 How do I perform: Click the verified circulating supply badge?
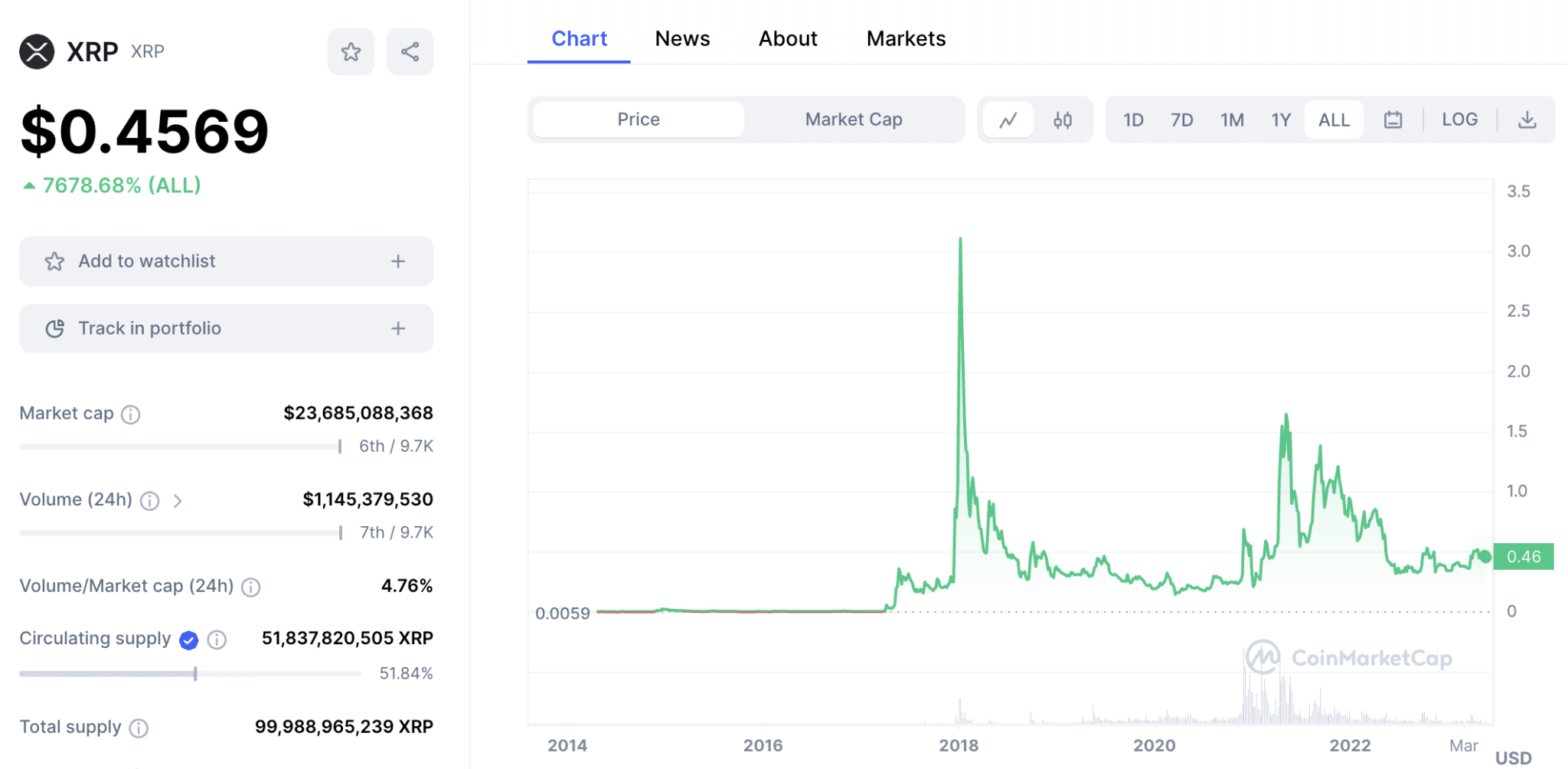coord(189,640)
